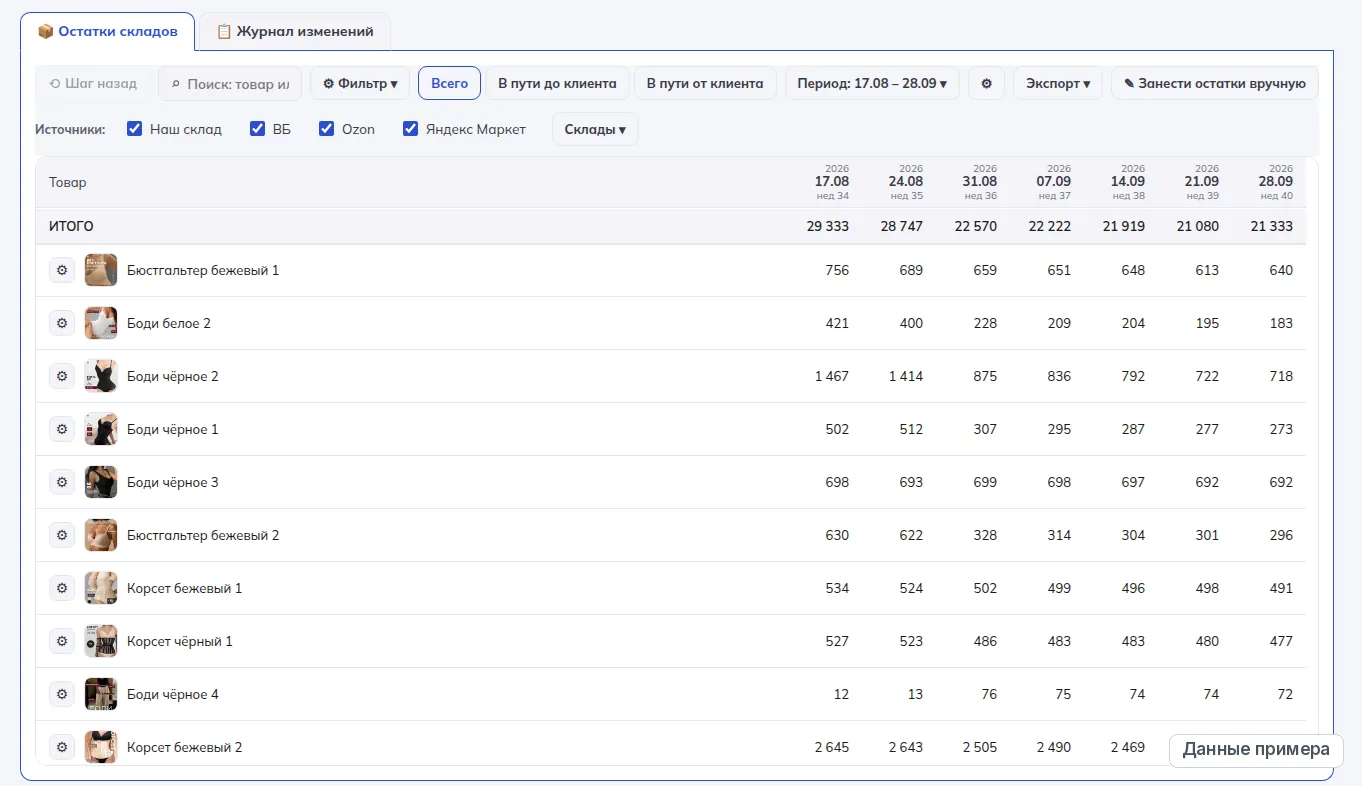
Task: Open settings gear for Боди чёрное 1
Action: click(62, 429)
